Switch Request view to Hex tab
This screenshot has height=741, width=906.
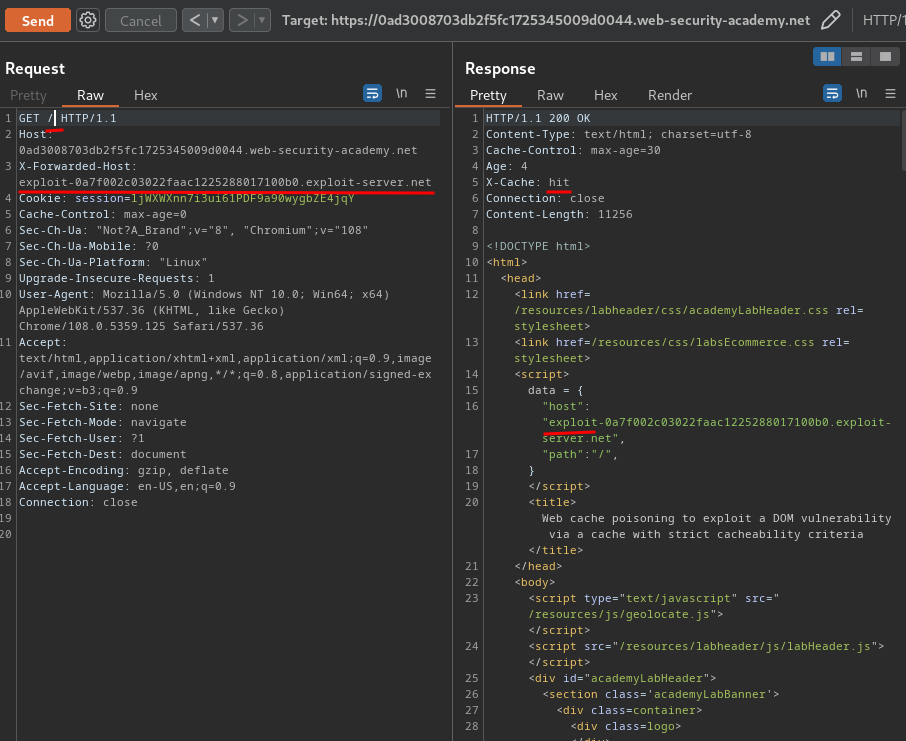pyautogui.click(x=146, y=95)
